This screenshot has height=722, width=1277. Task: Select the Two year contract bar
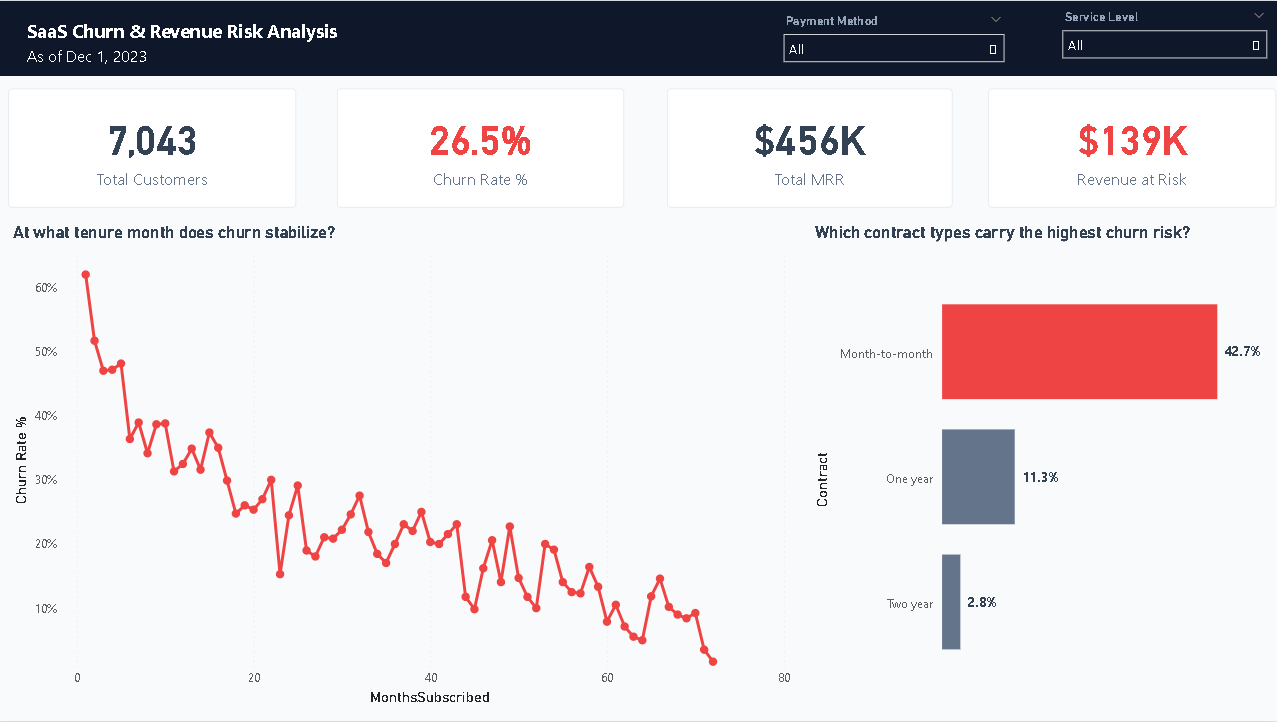(951, 602)
